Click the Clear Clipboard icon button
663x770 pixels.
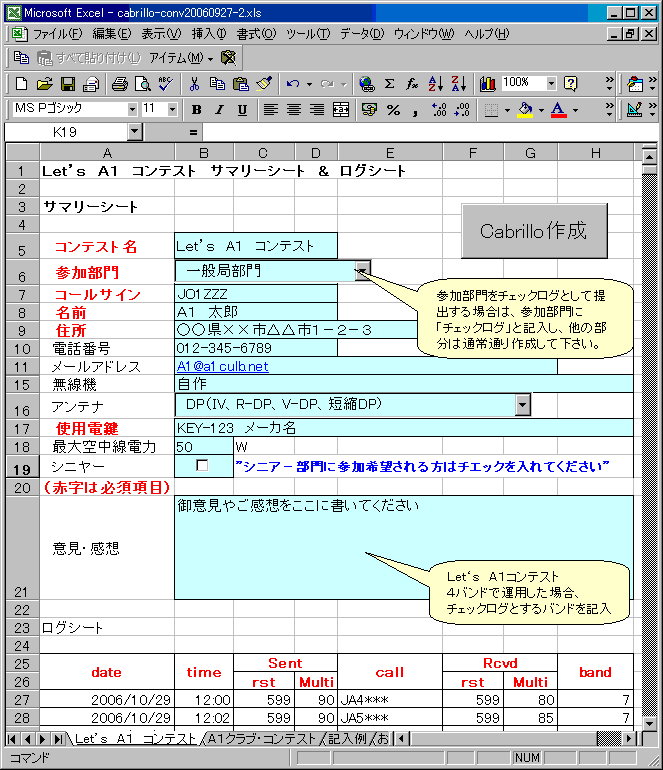click(x=228, y=58)
